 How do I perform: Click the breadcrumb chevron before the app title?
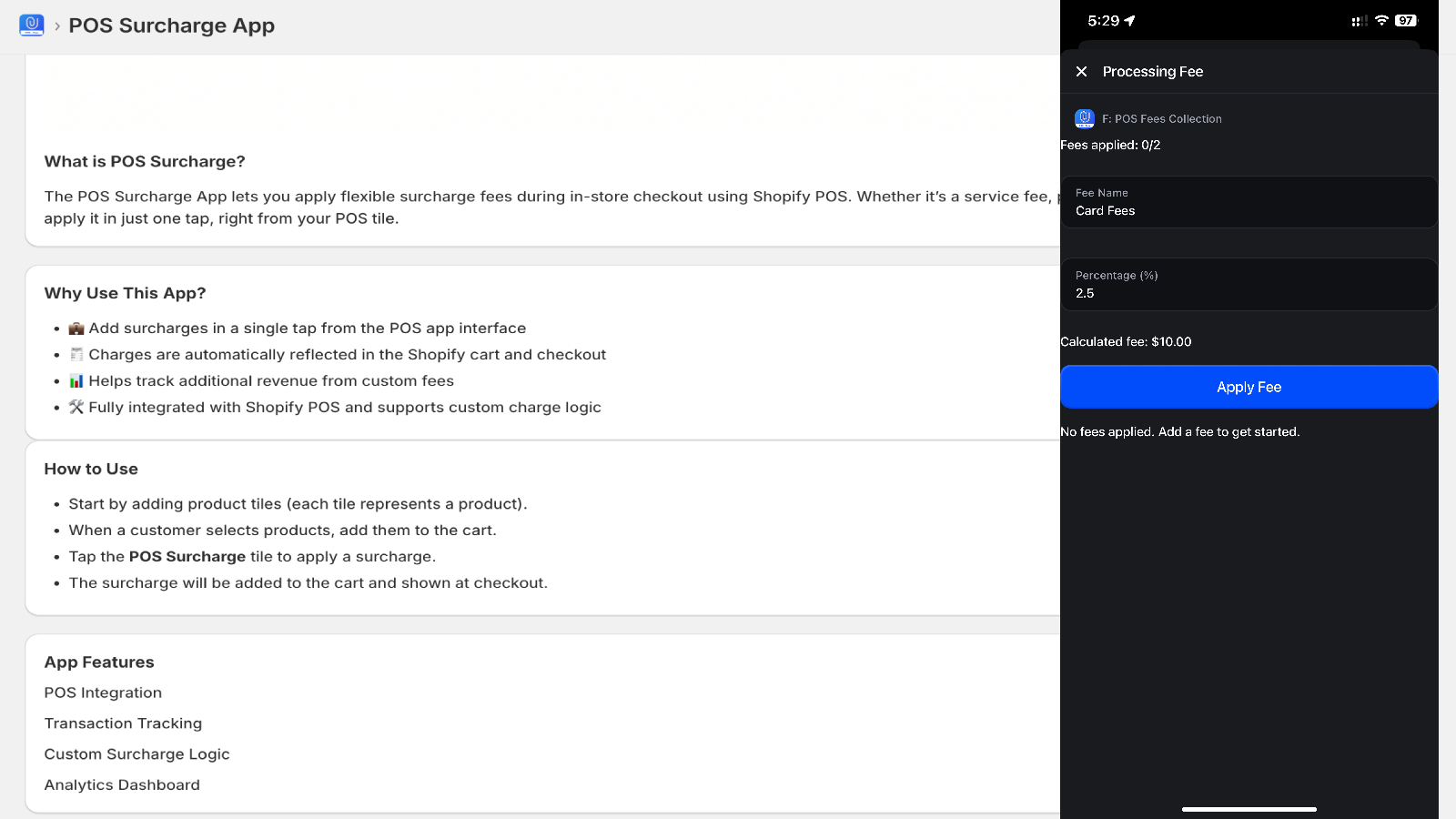57,26
